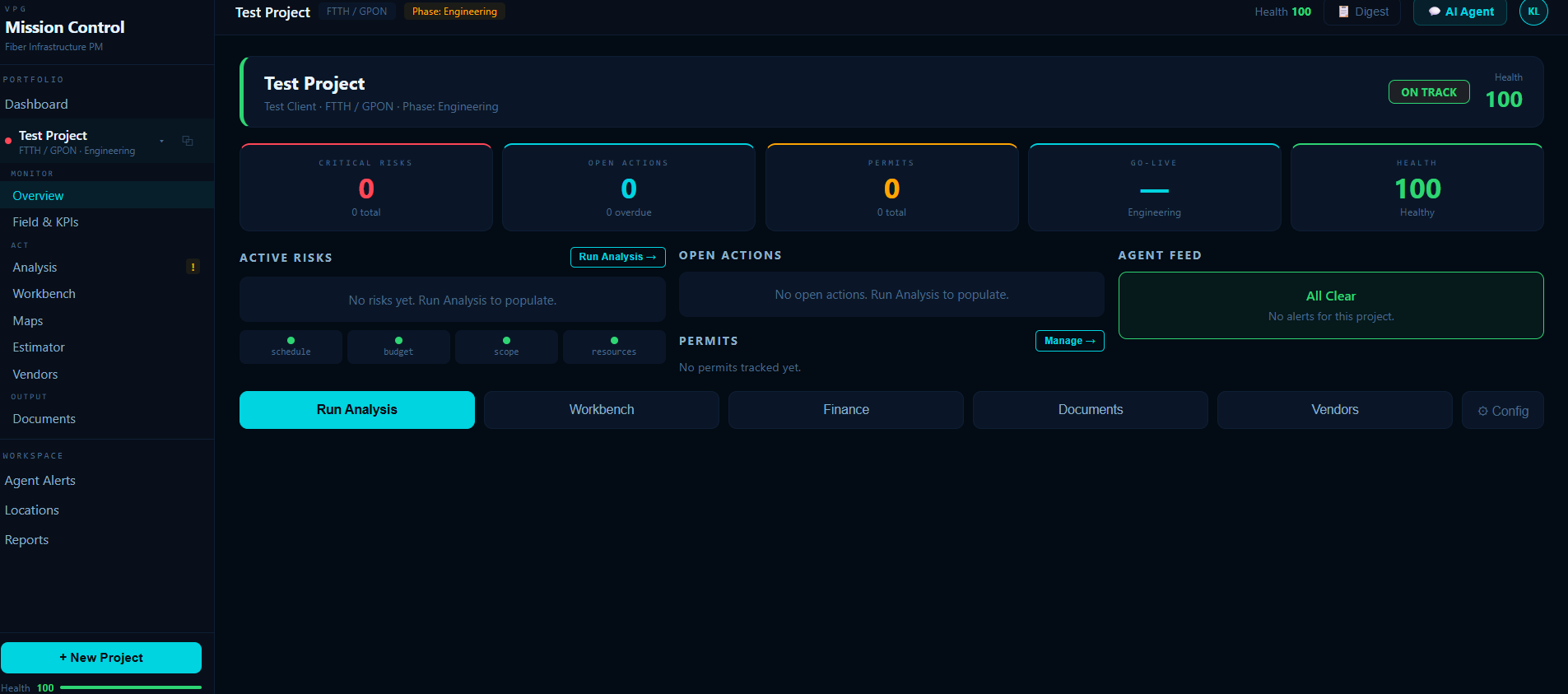
Task: Click the Permits summary card
Action: pos(891,187)
